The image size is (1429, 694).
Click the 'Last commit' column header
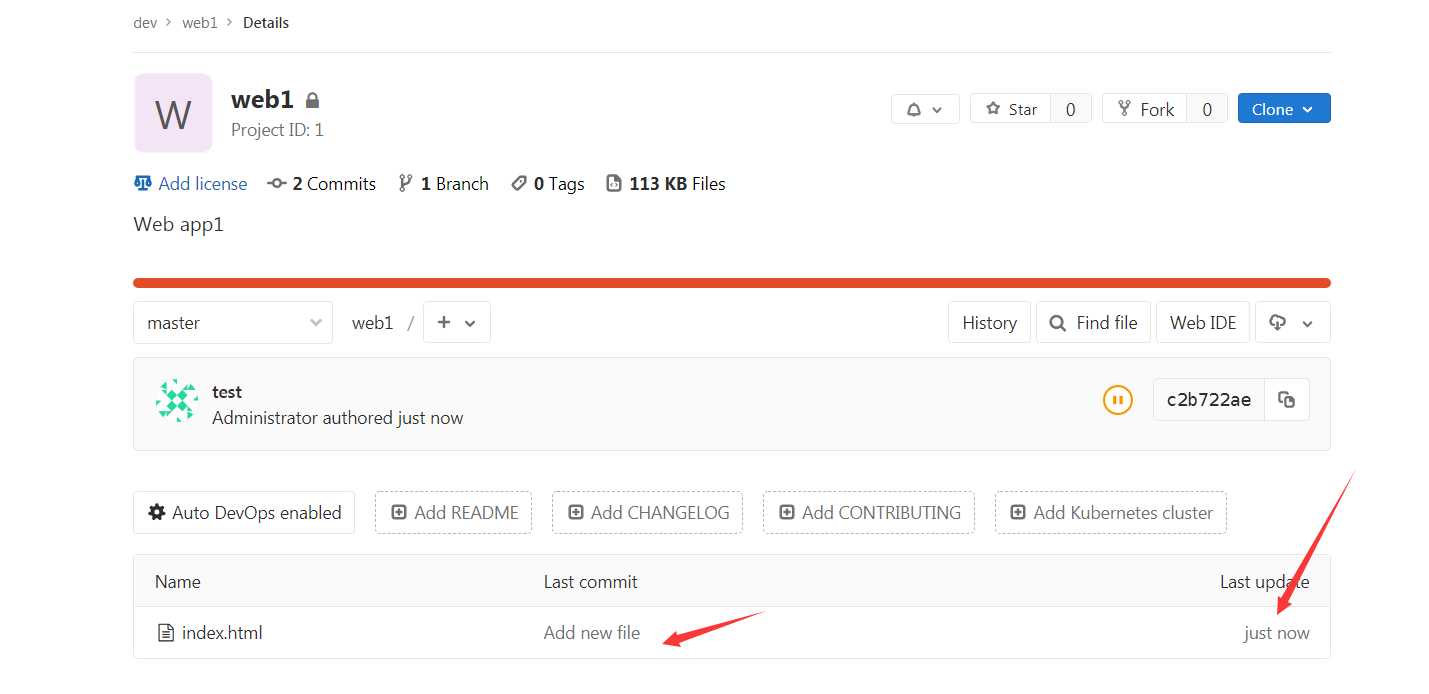[x=591, y=582]
